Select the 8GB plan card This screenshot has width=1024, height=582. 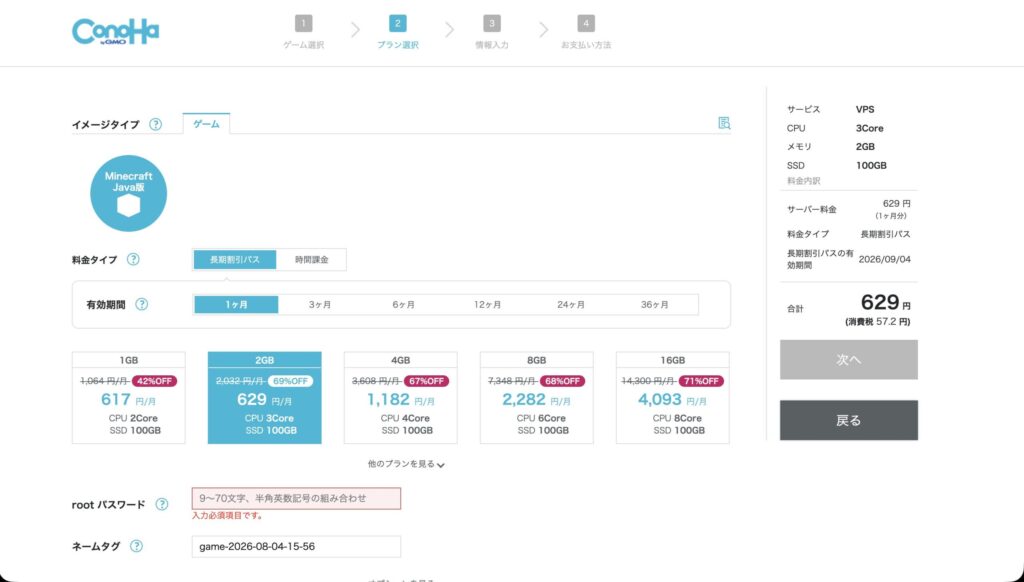[x=537, y=398]
